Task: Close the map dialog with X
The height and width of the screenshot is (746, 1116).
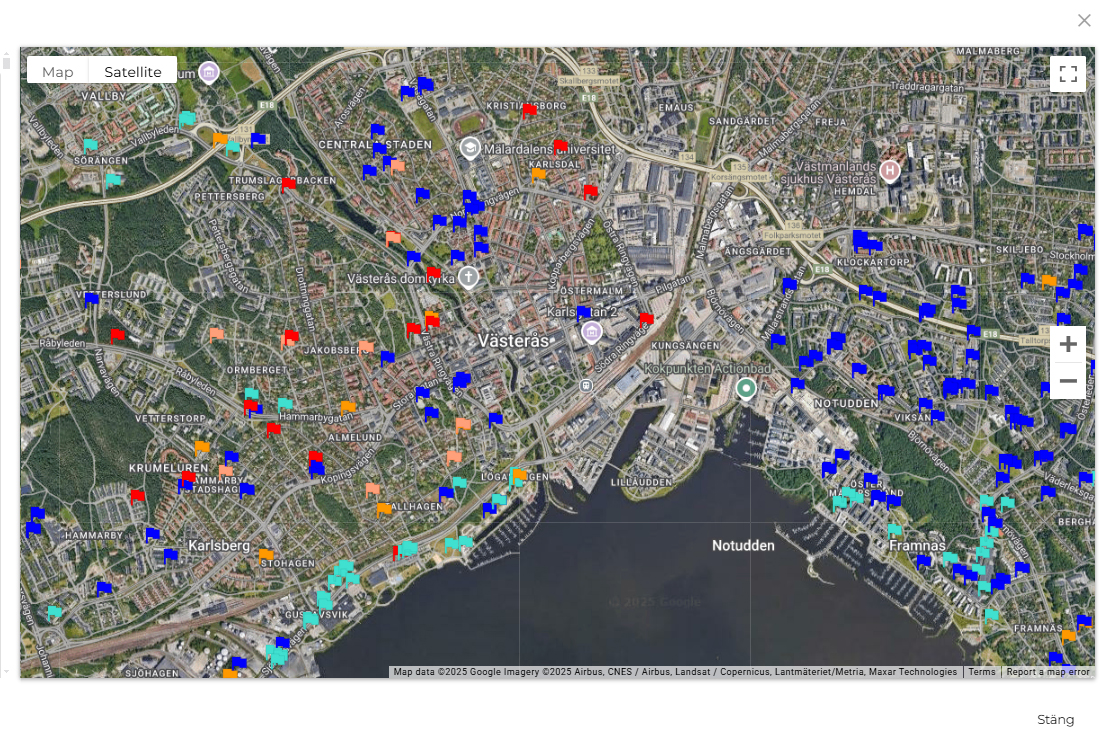Action: pos(1084,20)
